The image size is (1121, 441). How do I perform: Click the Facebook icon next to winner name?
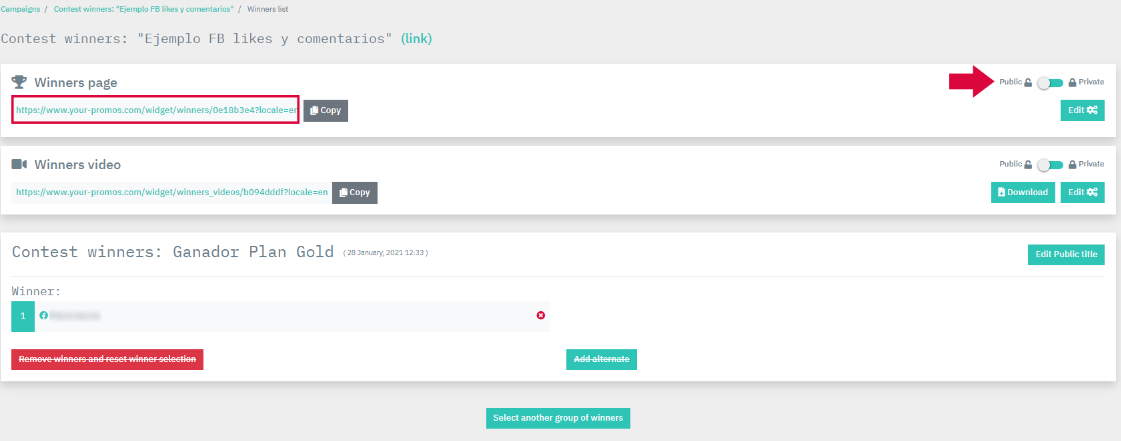(43, 316)
